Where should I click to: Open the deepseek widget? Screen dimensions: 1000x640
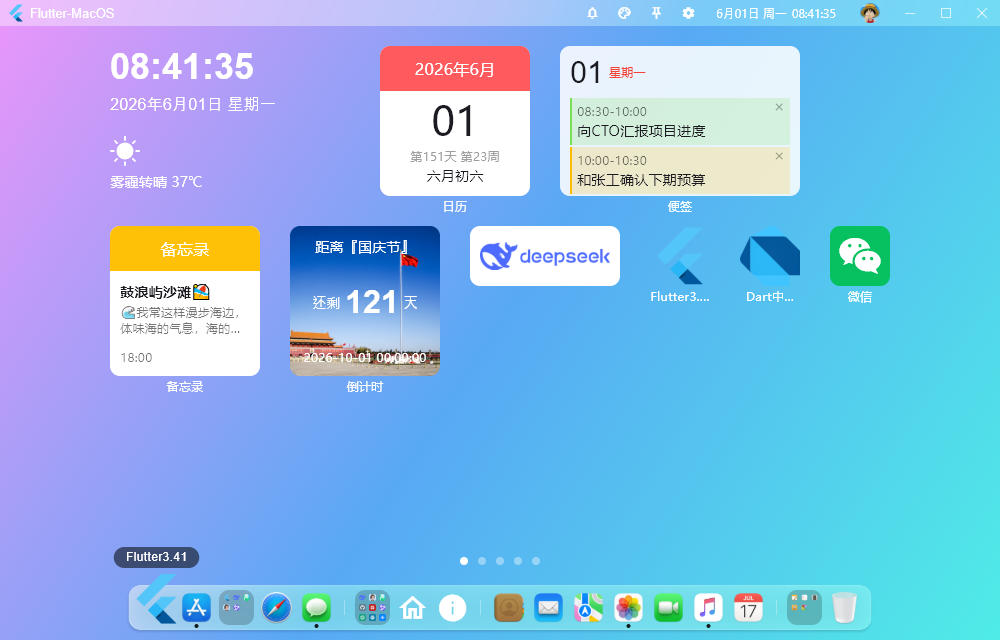coord(545,256)
